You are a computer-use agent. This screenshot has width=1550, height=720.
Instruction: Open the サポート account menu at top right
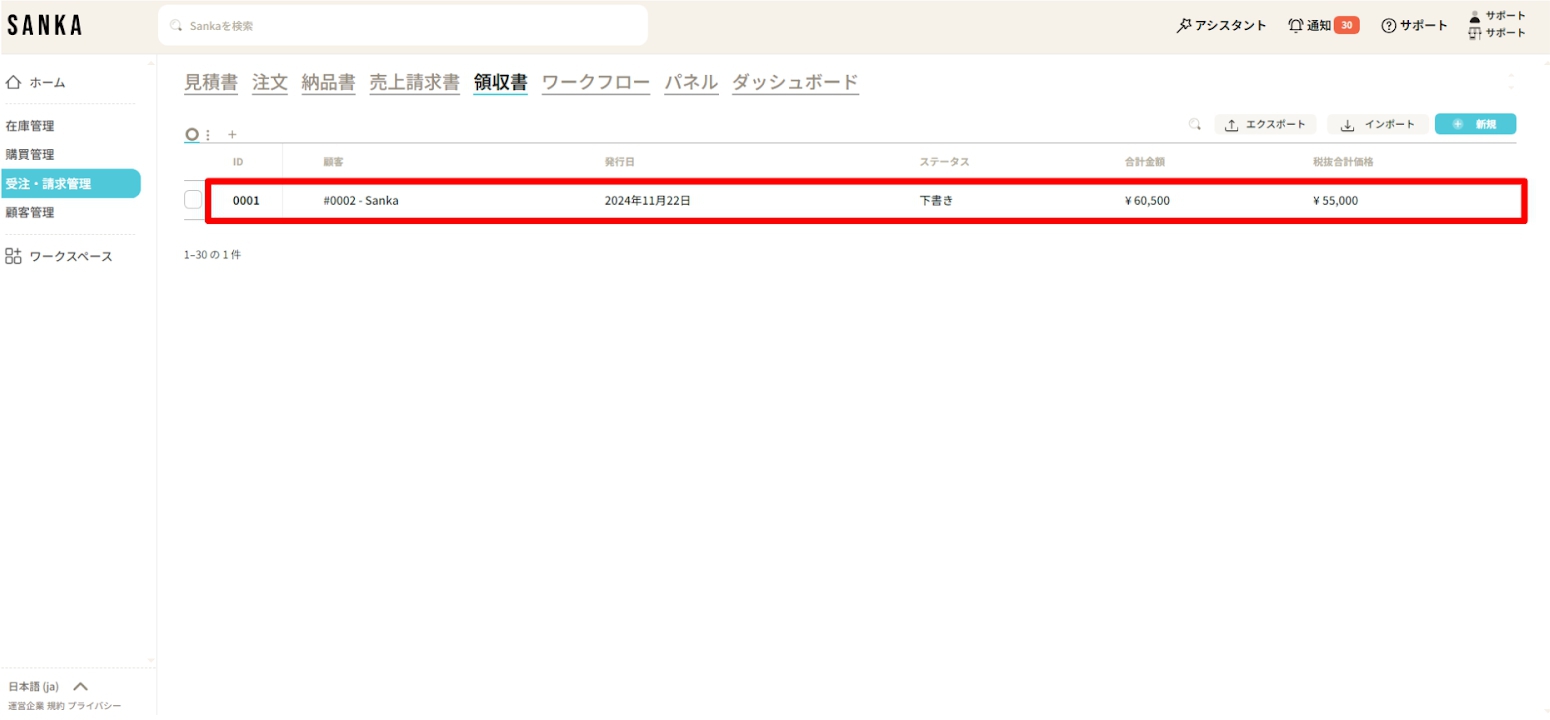1497,24
